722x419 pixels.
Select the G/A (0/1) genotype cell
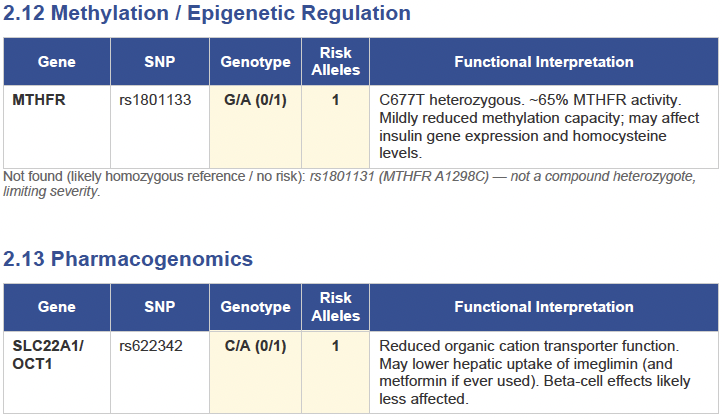coord(254,100)
